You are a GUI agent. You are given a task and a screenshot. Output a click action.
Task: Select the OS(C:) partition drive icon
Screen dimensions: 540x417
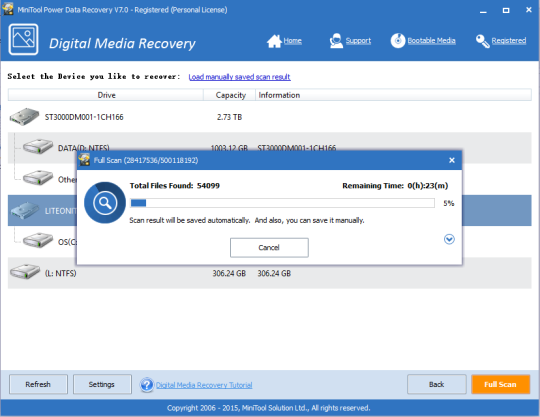pos(38,240)
